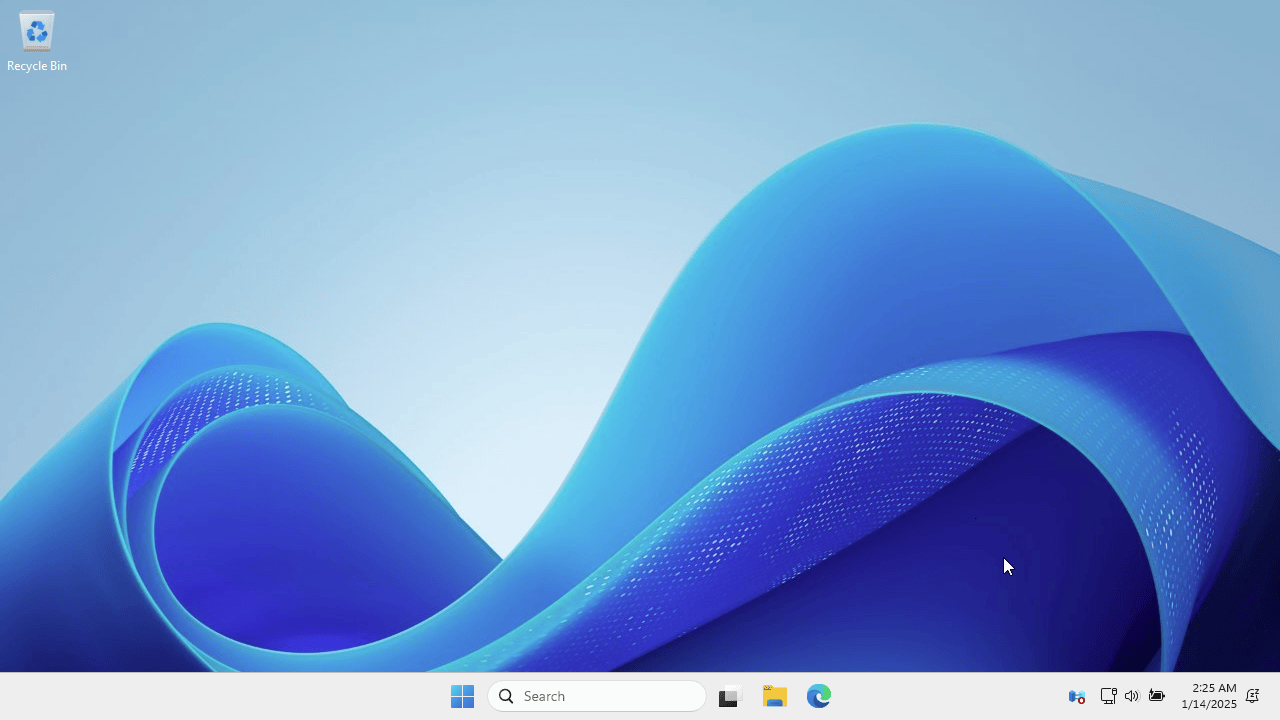The width and height of the screenshot is (1280, 720).
Task: Click the volume speaker icon in the tray
Action: coord(1132,695)
